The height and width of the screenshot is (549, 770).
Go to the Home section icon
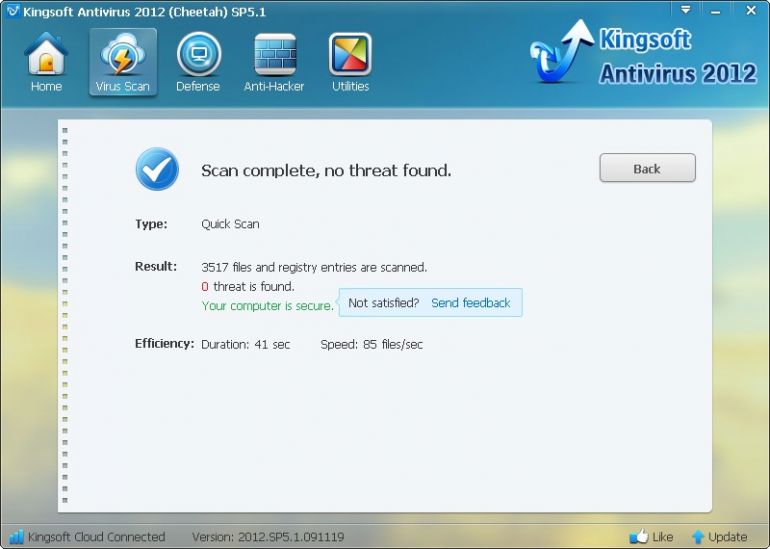click(x=46, y=55)
